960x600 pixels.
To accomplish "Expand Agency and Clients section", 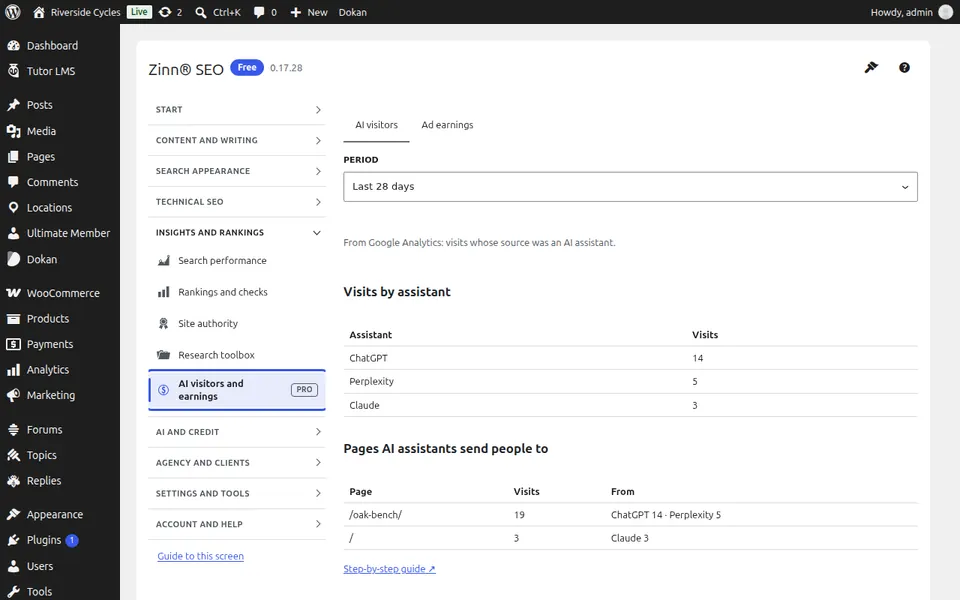I will (x=237, y=463).
